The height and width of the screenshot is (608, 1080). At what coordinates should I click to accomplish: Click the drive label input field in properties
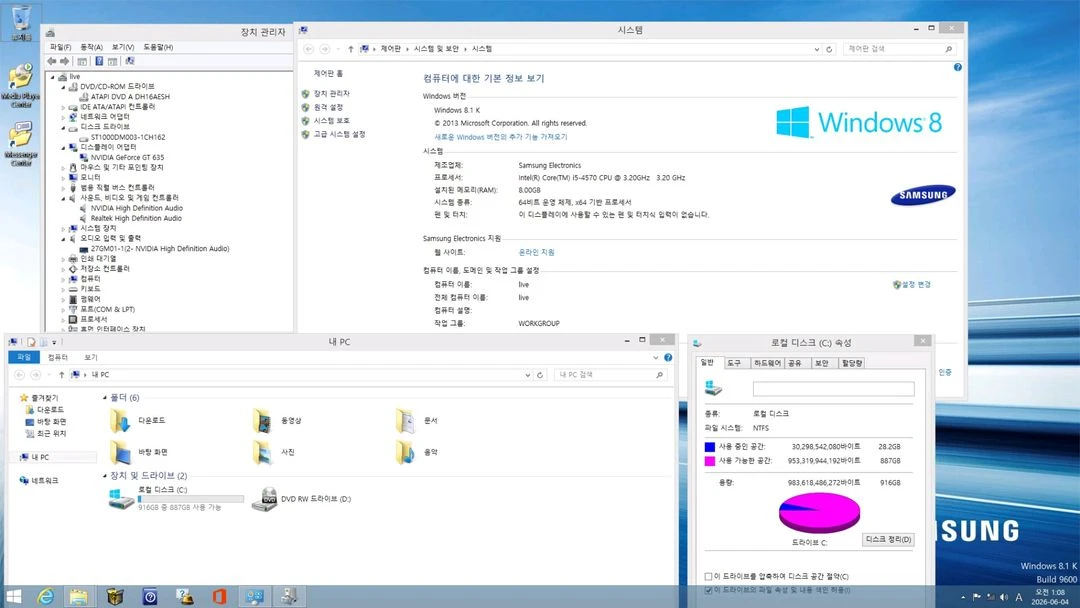click(833, 389)
